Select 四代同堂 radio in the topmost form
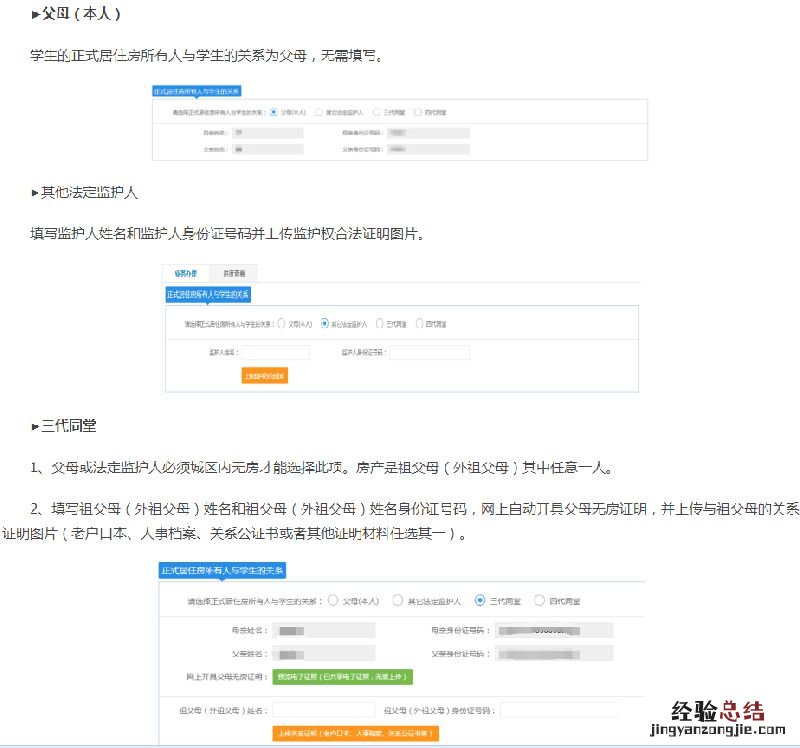 click(417, 112)
